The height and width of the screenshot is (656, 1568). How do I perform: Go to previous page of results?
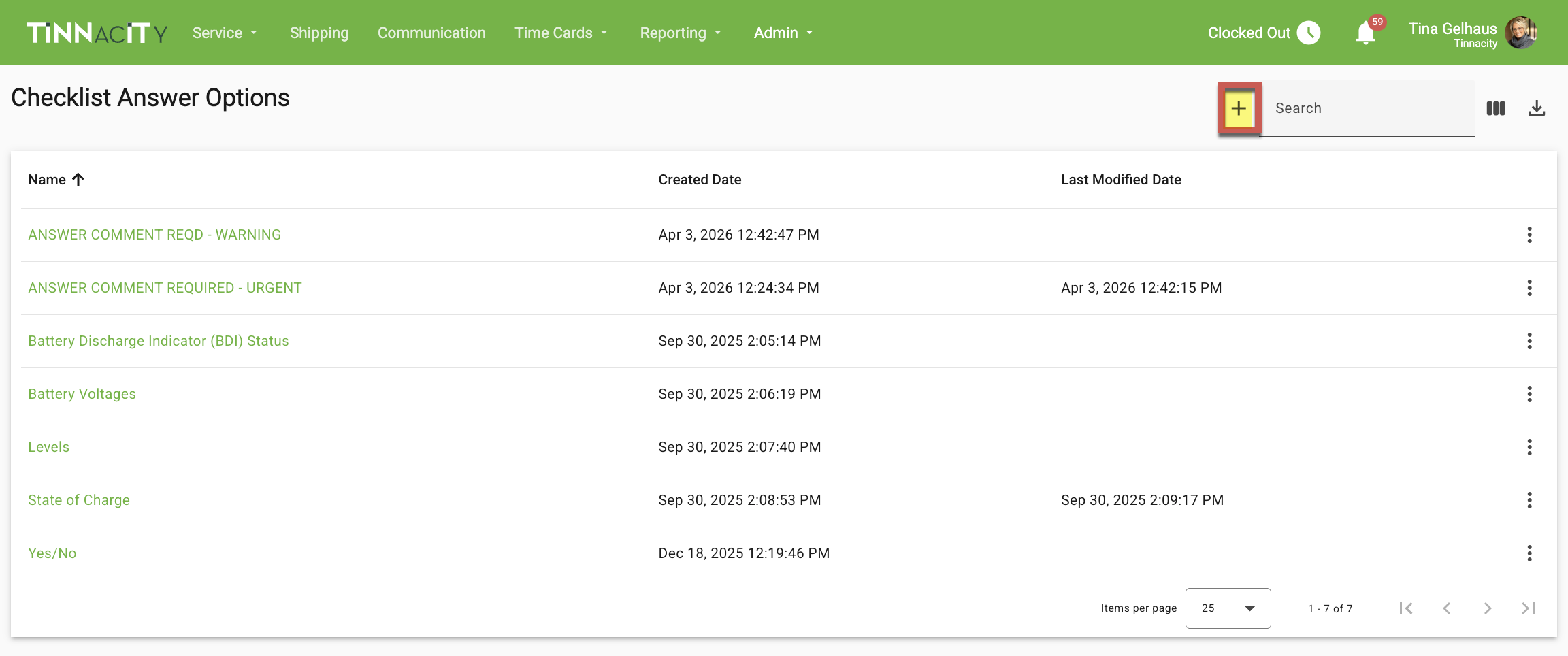1447,608
